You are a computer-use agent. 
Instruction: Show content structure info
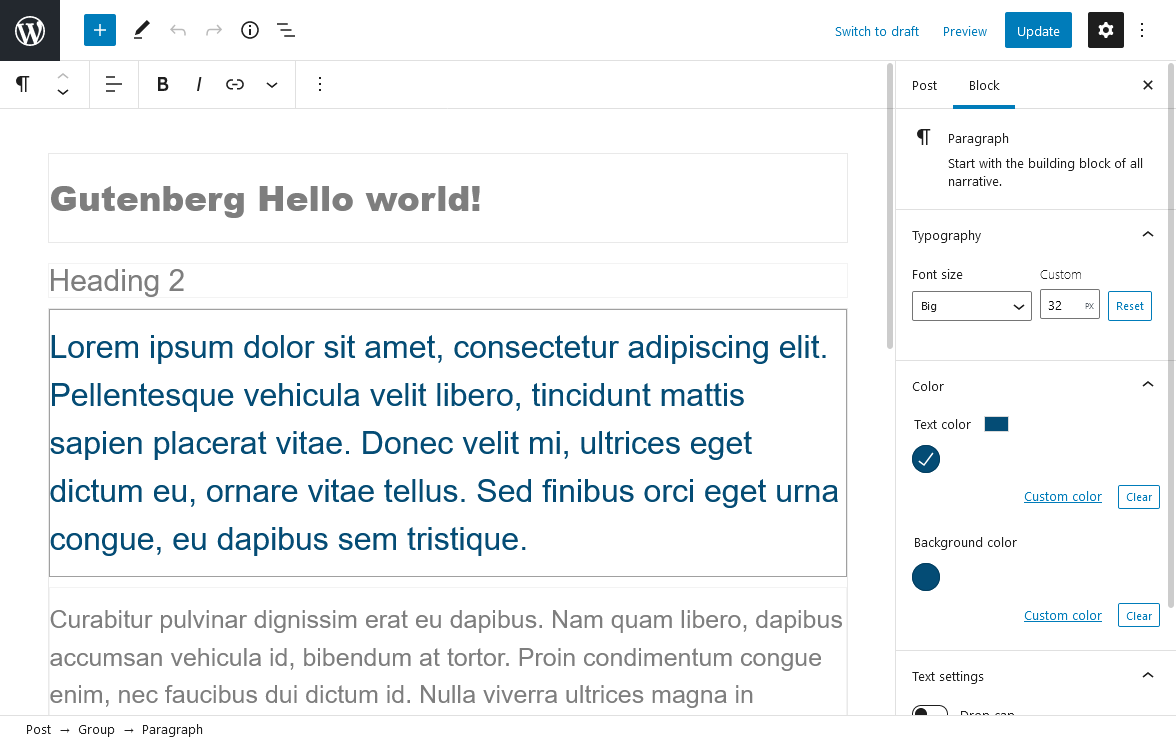click(250, 31)
